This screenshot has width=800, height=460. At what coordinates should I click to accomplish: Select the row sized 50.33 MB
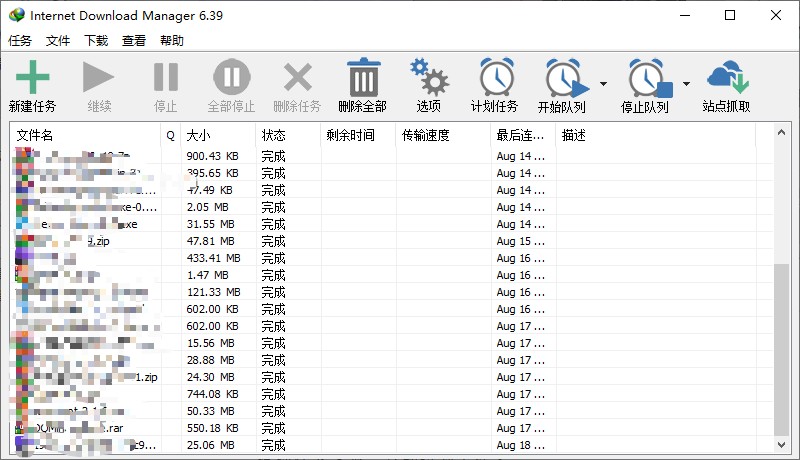[x=392, y=411]
